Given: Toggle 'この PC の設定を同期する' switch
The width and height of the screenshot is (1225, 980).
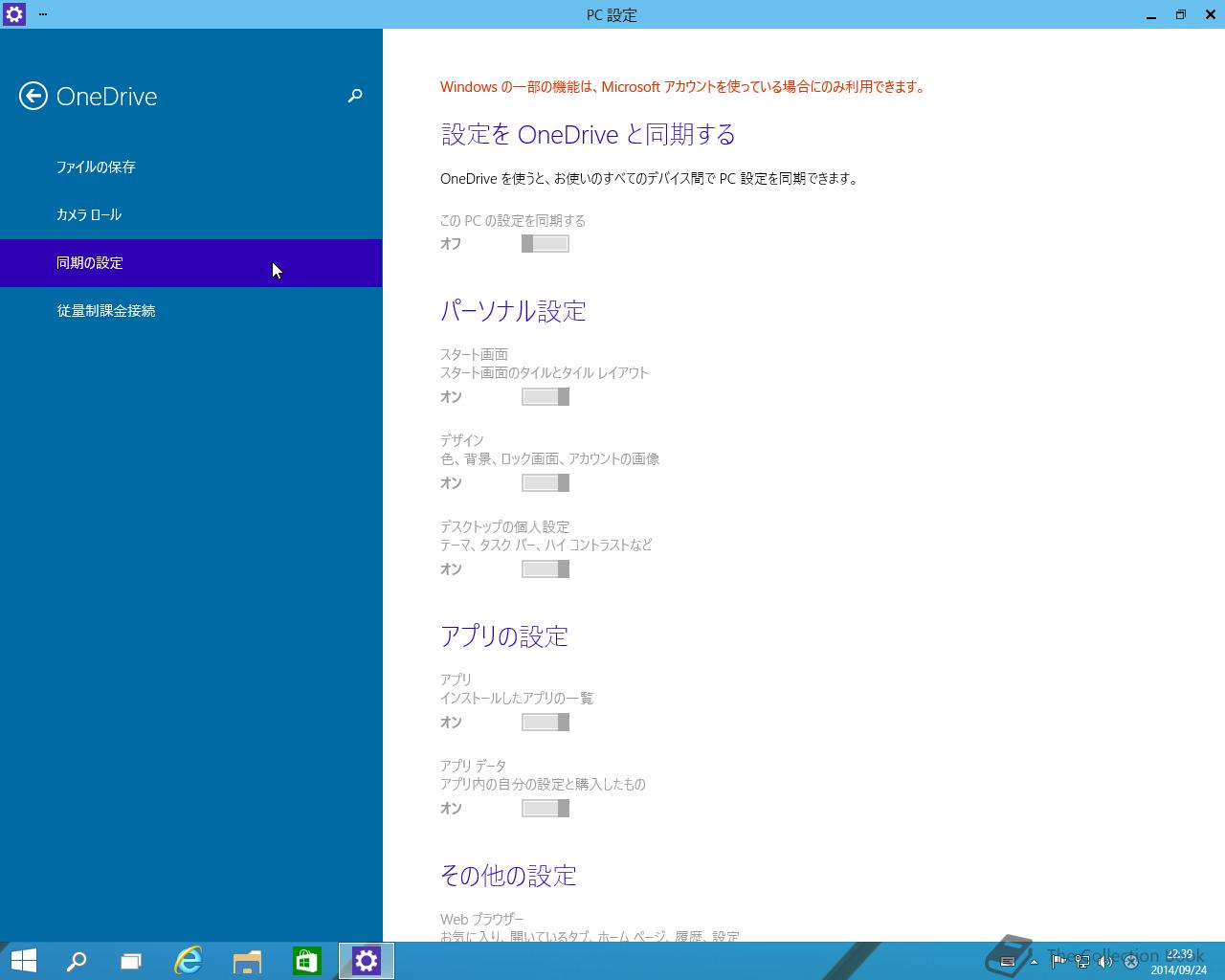Looking at the screenshot, I should (546, 244).
